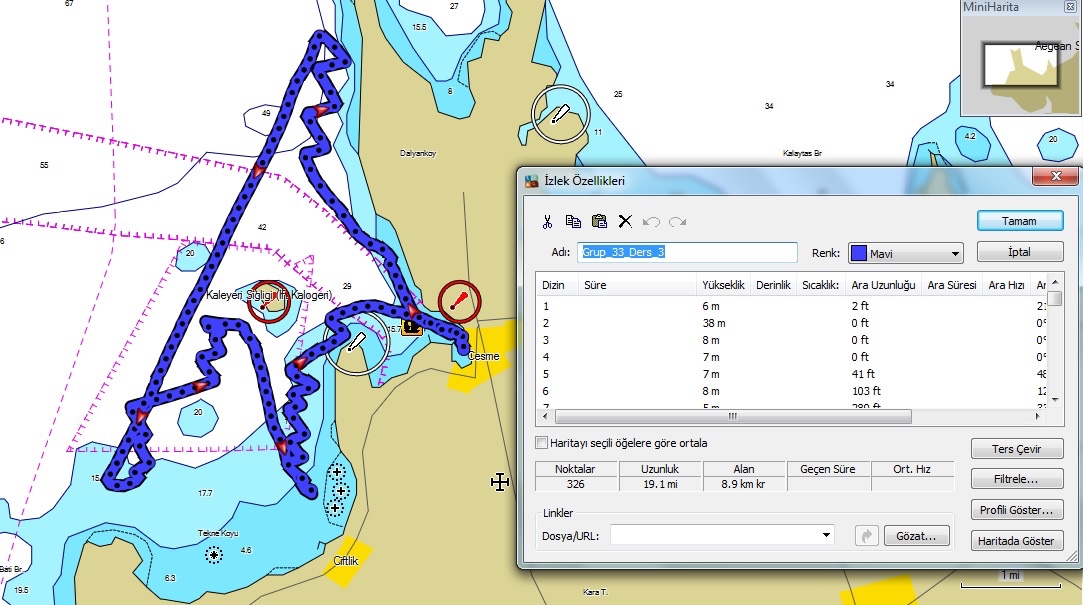Click the disabled link go-arrow button beside Dosya/URL
The width and height of the screenshot is (1083, 605).
(x=866, y=535)
